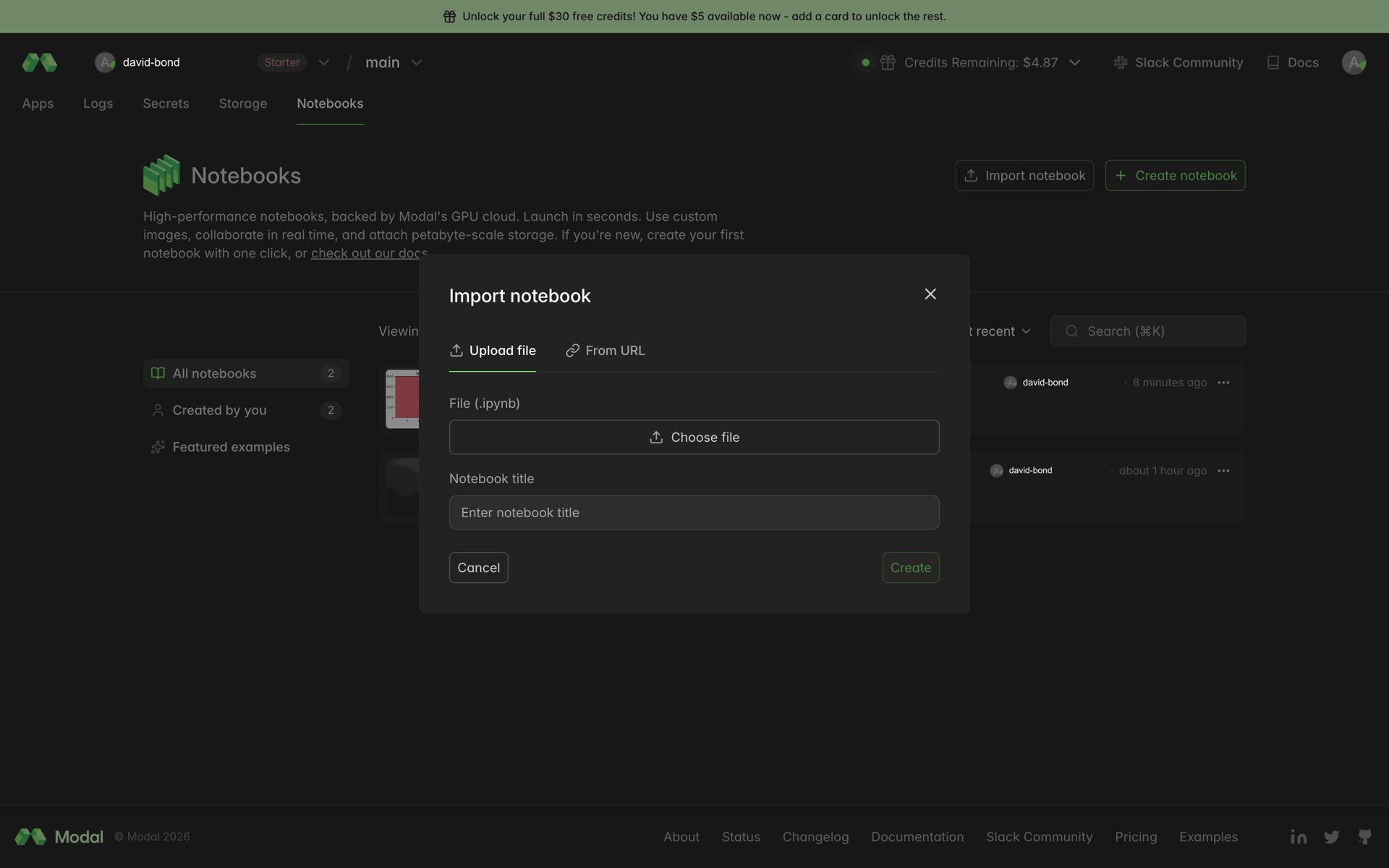Switch to the From URL tab
Screen dimensions: 1389x868
(x=606, y=351)
